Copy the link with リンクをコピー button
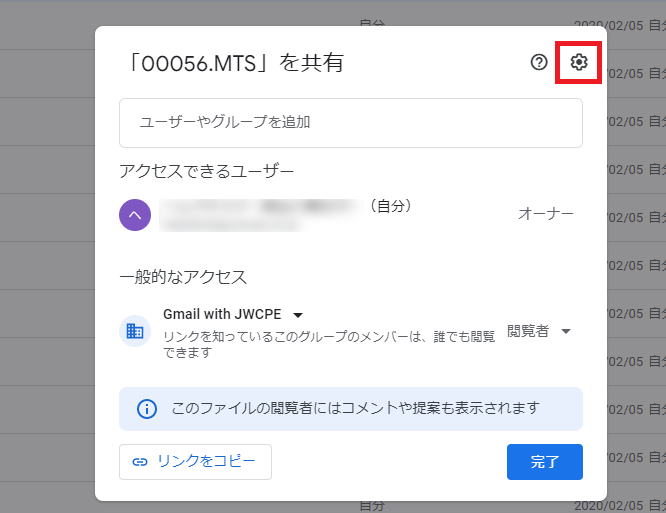The image size is (666, 513). click(x=195, y=462)
